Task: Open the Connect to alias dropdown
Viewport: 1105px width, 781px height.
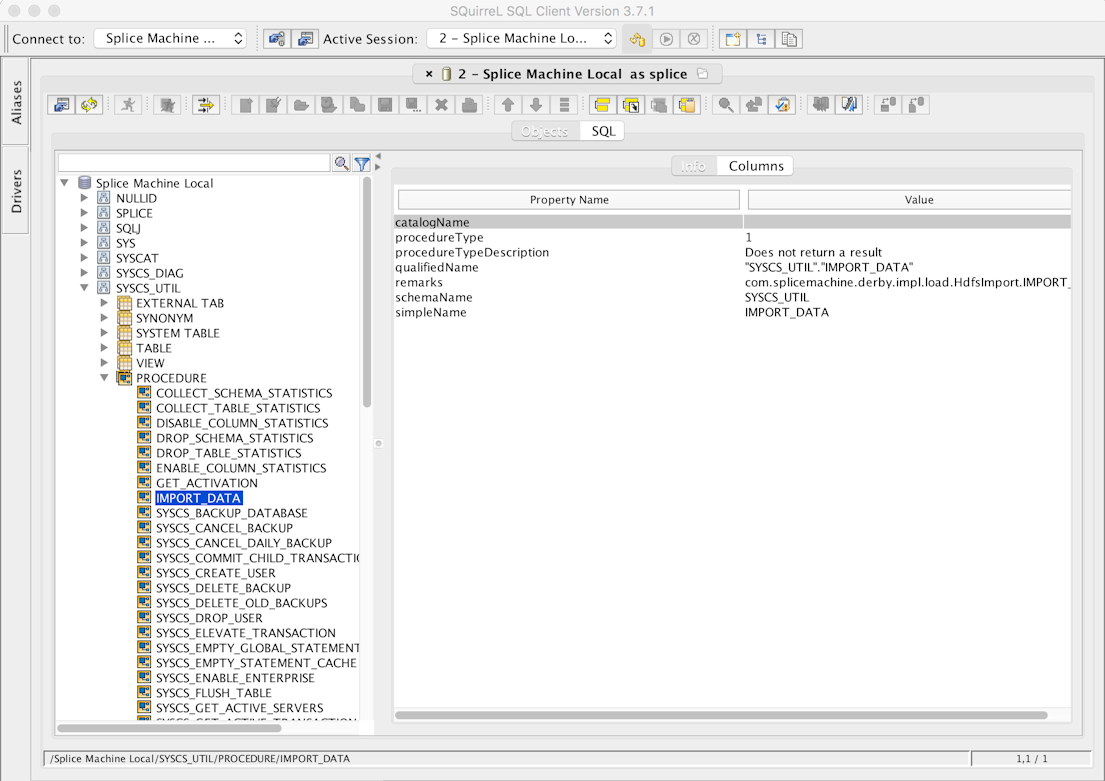Action: (x=171, y=38)
